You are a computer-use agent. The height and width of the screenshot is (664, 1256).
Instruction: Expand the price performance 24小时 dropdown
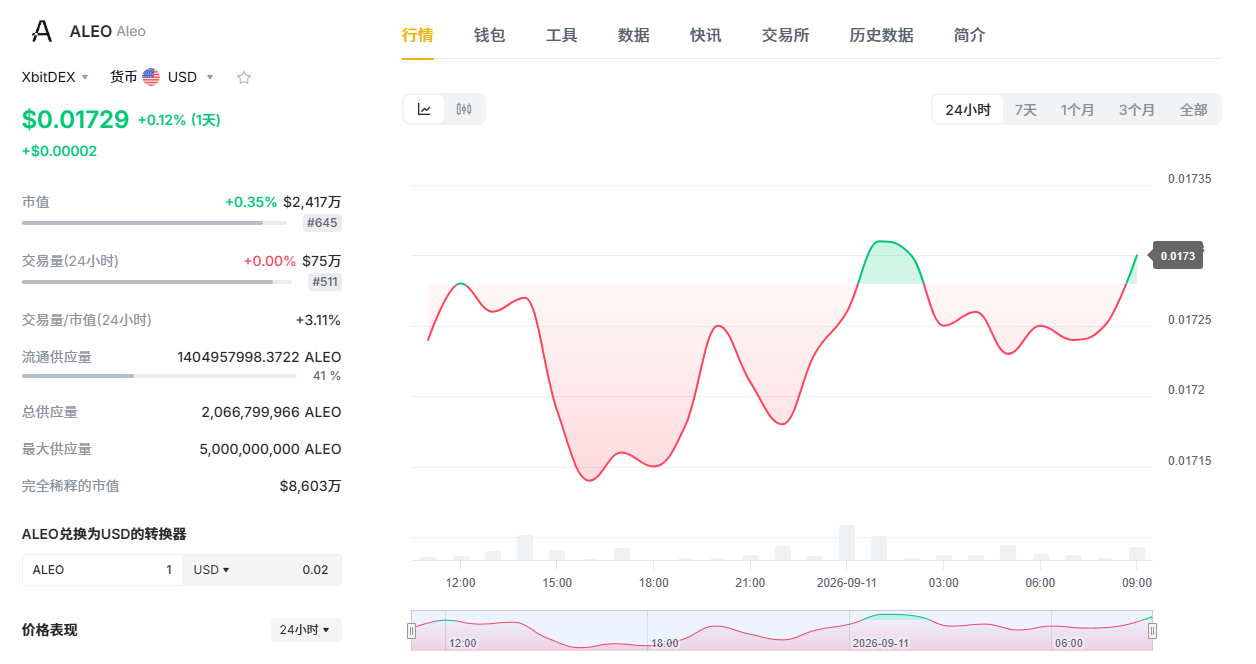pos(306,630)
